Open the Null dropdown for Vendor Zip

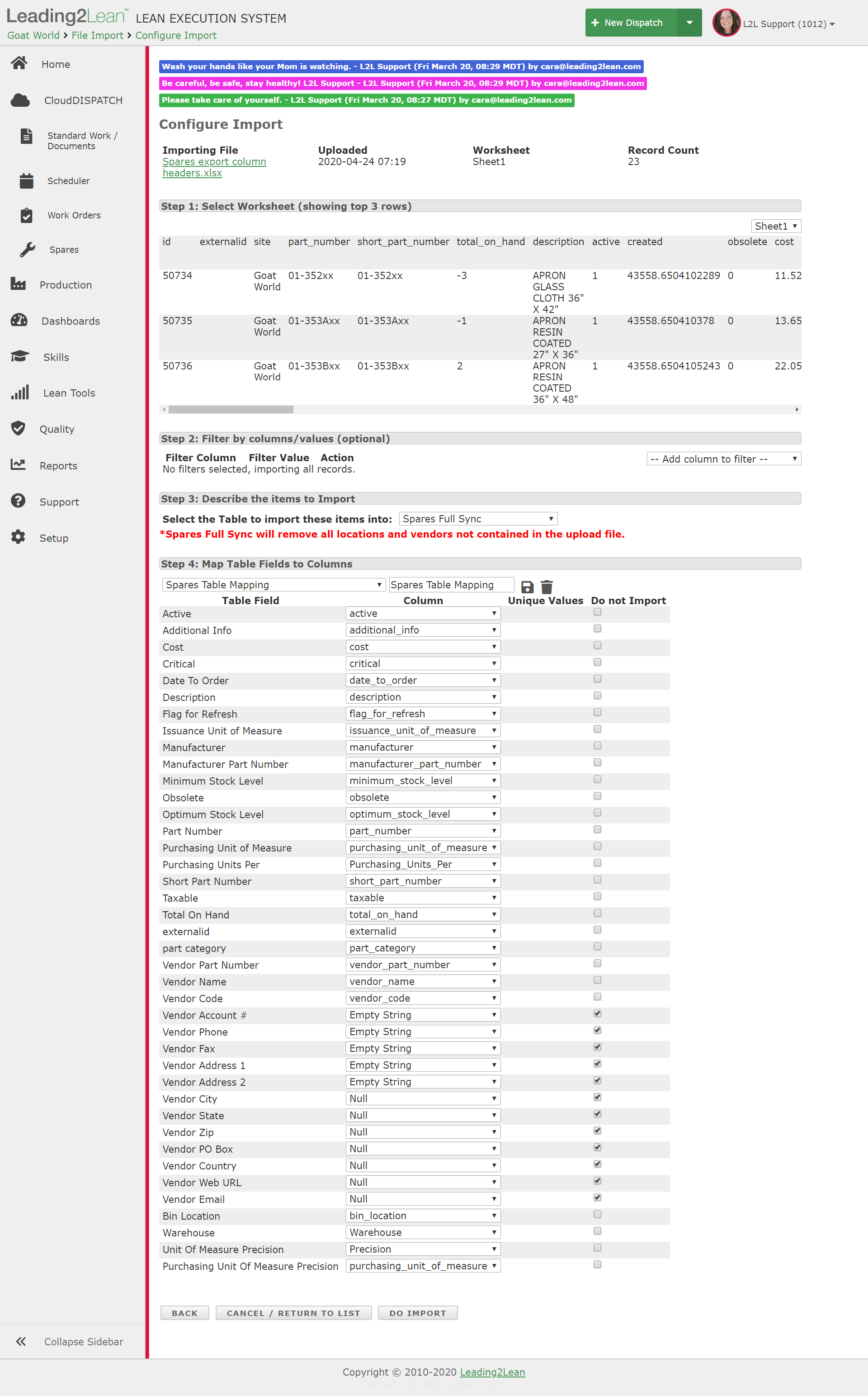(423, 1132)
